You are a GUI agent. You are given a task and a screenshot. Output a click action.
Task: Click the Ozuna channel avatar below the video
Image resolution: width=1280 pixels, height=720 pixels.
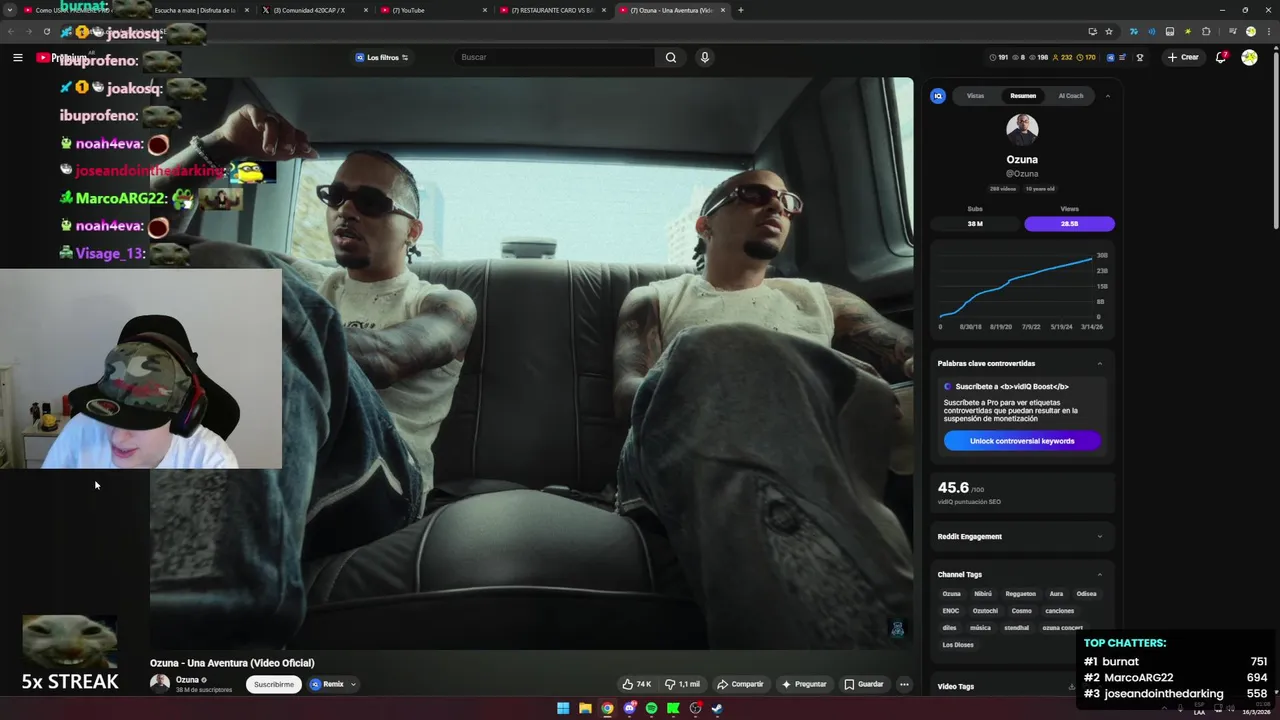[x=160, y=684]
